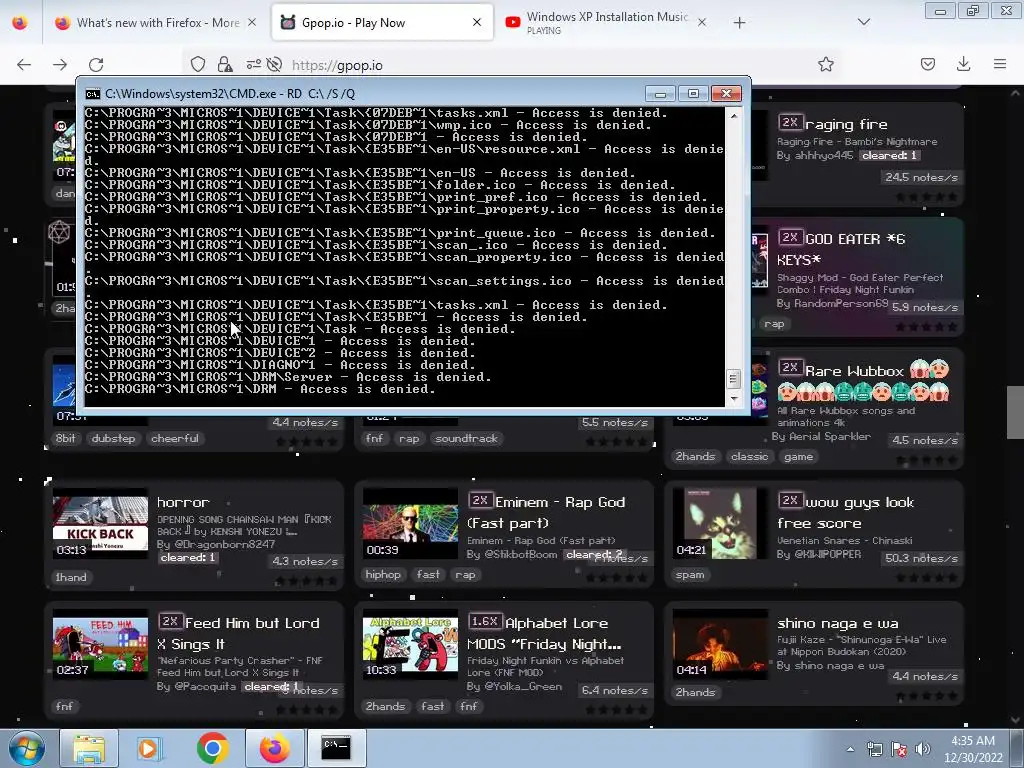Select the hiphop tag
The height and width of the screenshot is (768, 1024).
coord(383,575)
